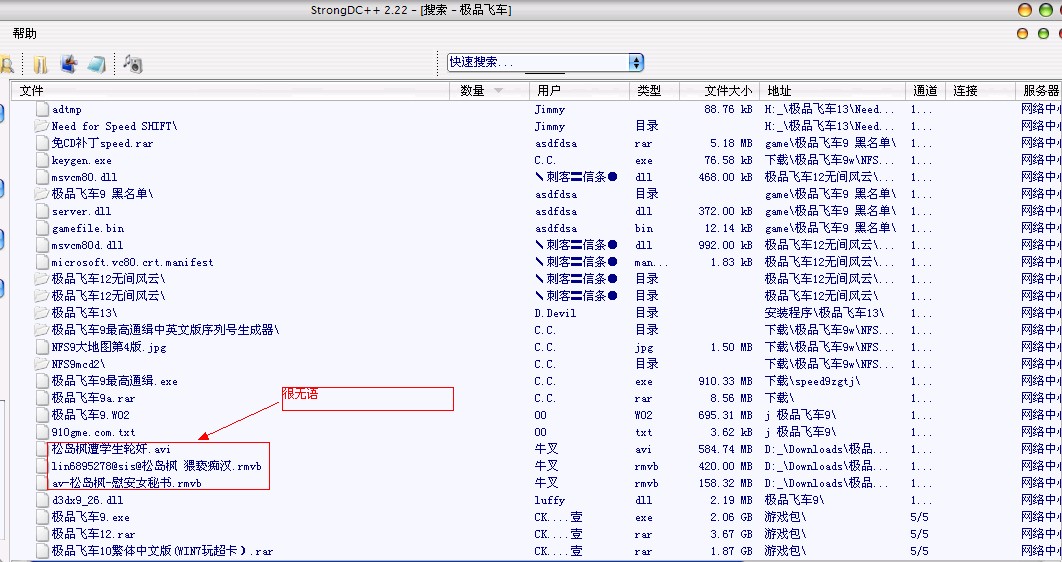Click the folder icon beside Need for Speed SHIFT\
Viewport: 1062px width, 562px height.
tap(42, 126)
